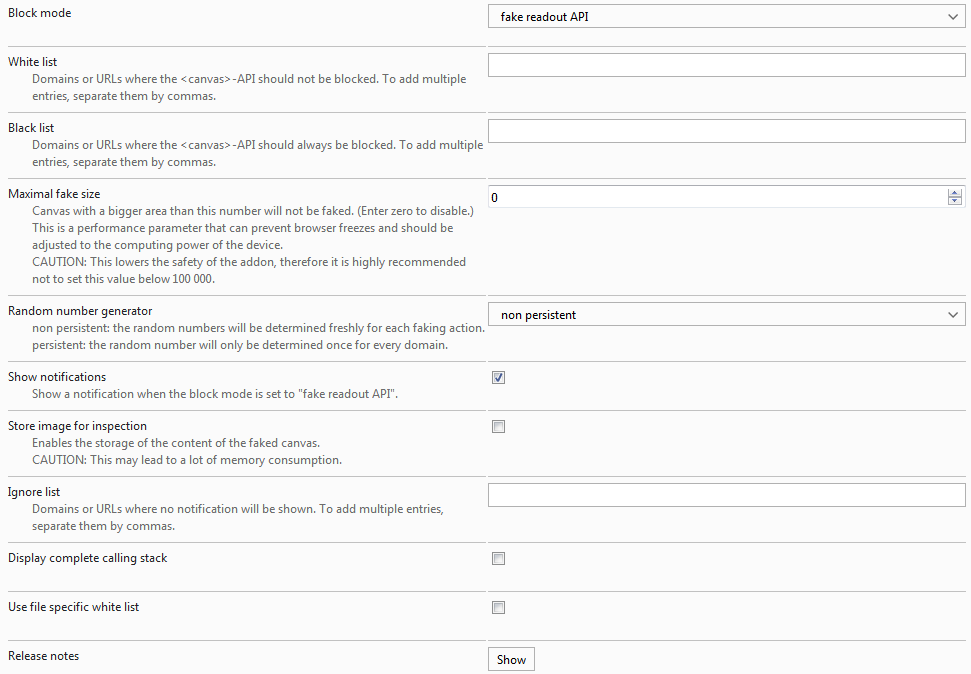Decrease Maximal fake size with down arrow
This screenshot has width=971, height=674.
pyautogui.click(x=954, y=201)
